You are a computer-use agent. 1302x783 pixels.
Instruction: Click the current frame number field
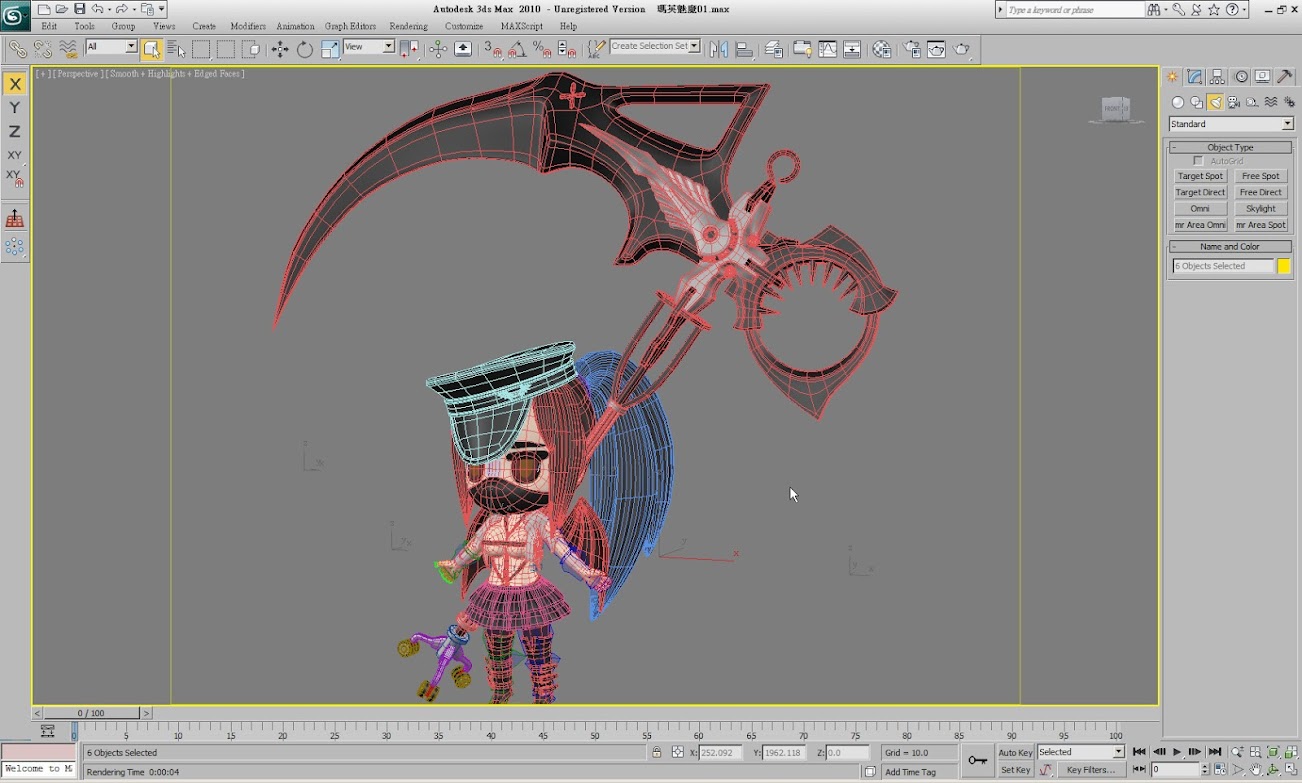click(x=1175, y=770)
